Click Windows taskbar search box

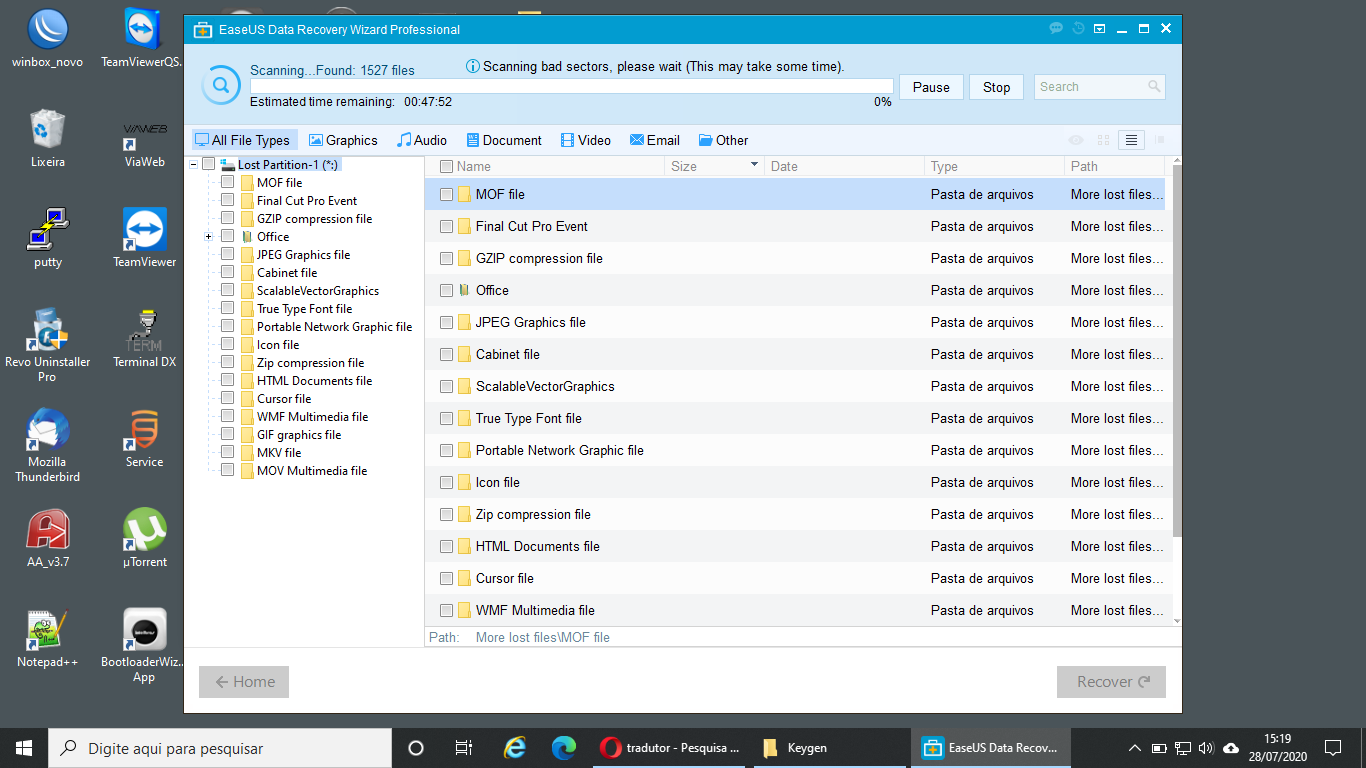point(220,748)
